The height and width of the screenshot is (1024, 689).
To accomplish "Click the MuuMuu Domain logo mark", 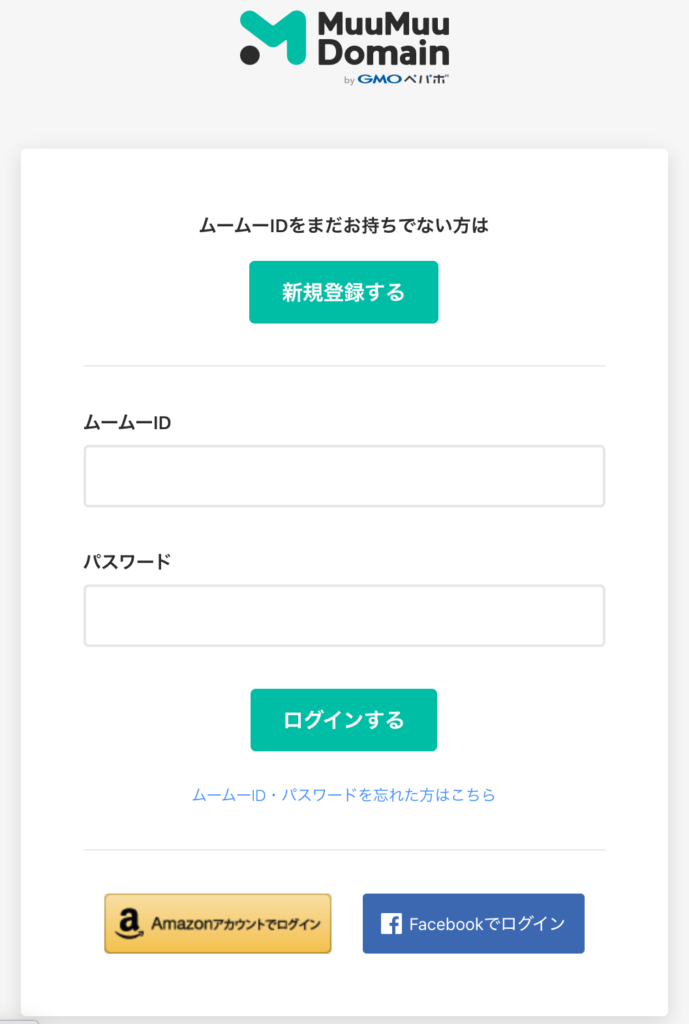I will point(272,38).
